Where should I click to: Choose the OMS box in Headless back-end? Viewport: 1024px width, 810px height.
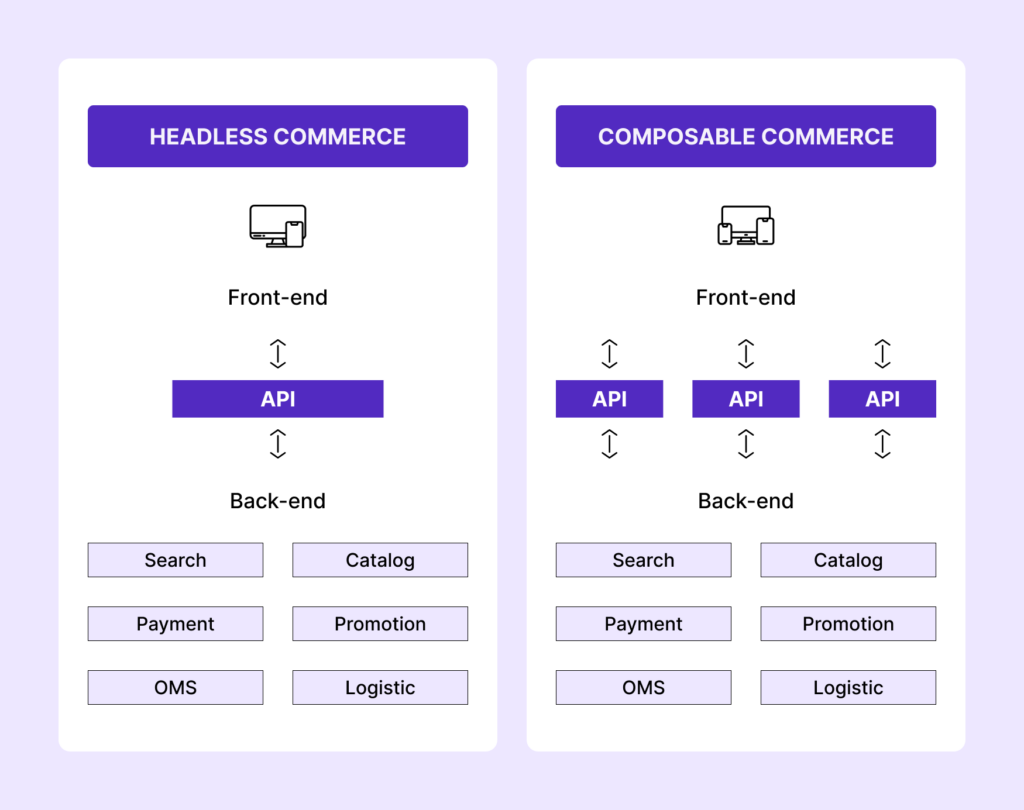coord(176,687)
